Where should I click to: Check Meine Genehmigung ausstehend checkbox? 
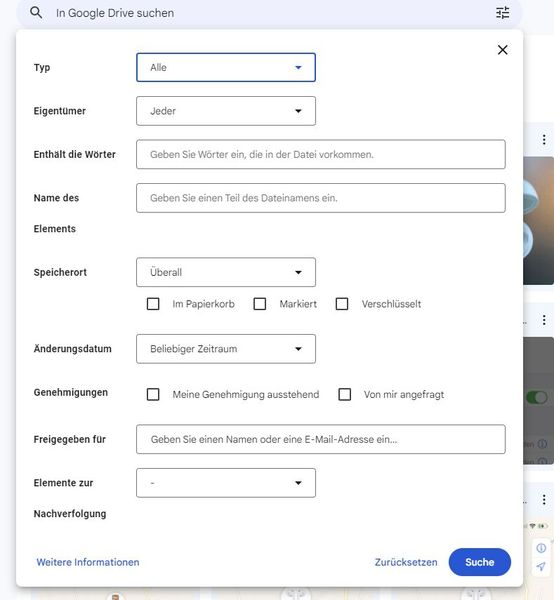point(153,394)
